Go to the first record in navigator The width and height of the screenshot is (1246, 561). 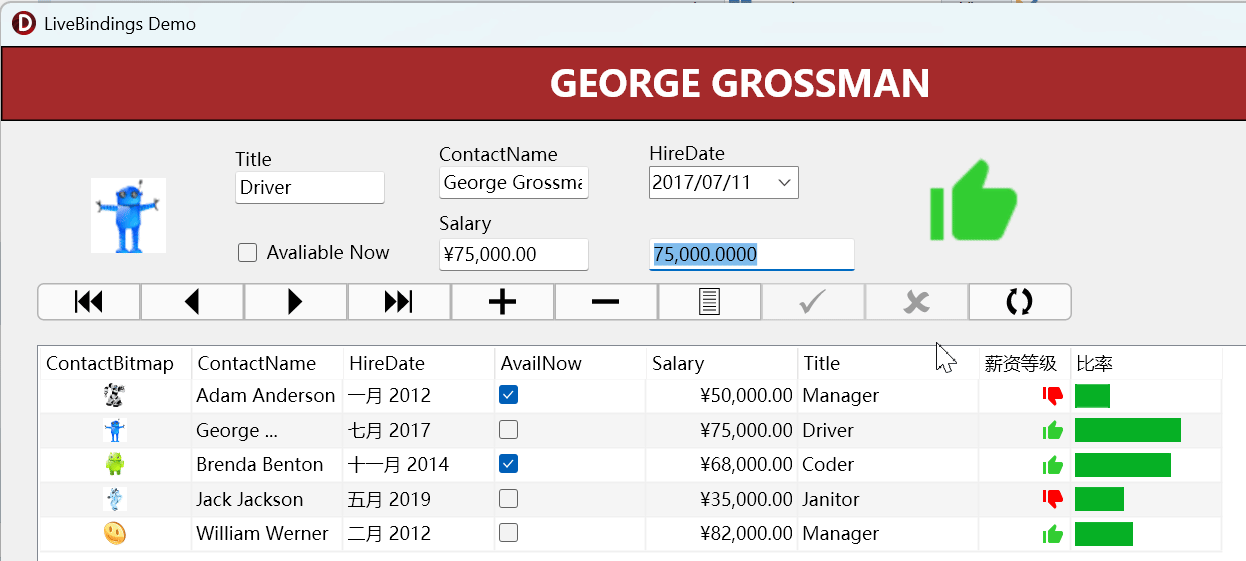(89, 302)
